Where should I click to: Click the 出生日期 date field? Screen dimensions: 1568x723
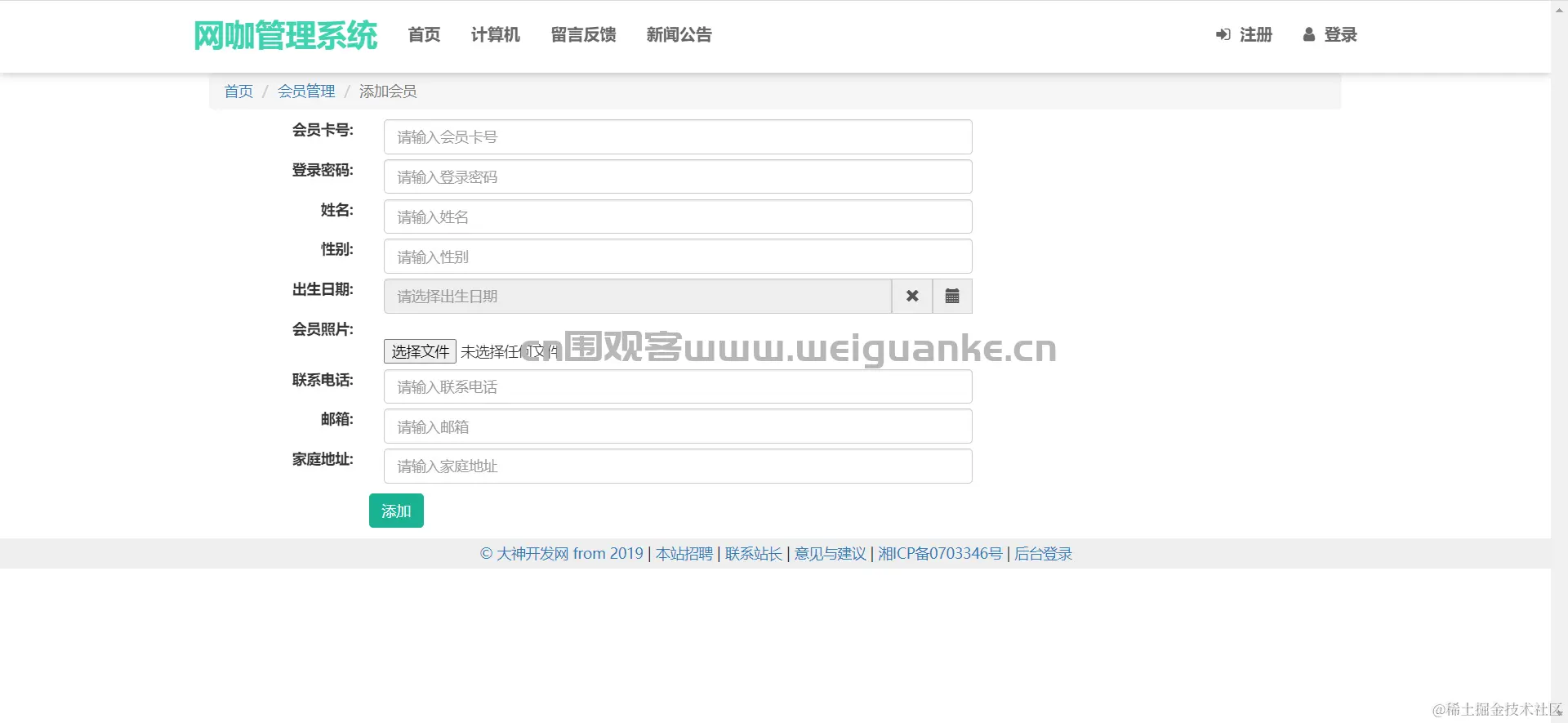coord(637,296)
